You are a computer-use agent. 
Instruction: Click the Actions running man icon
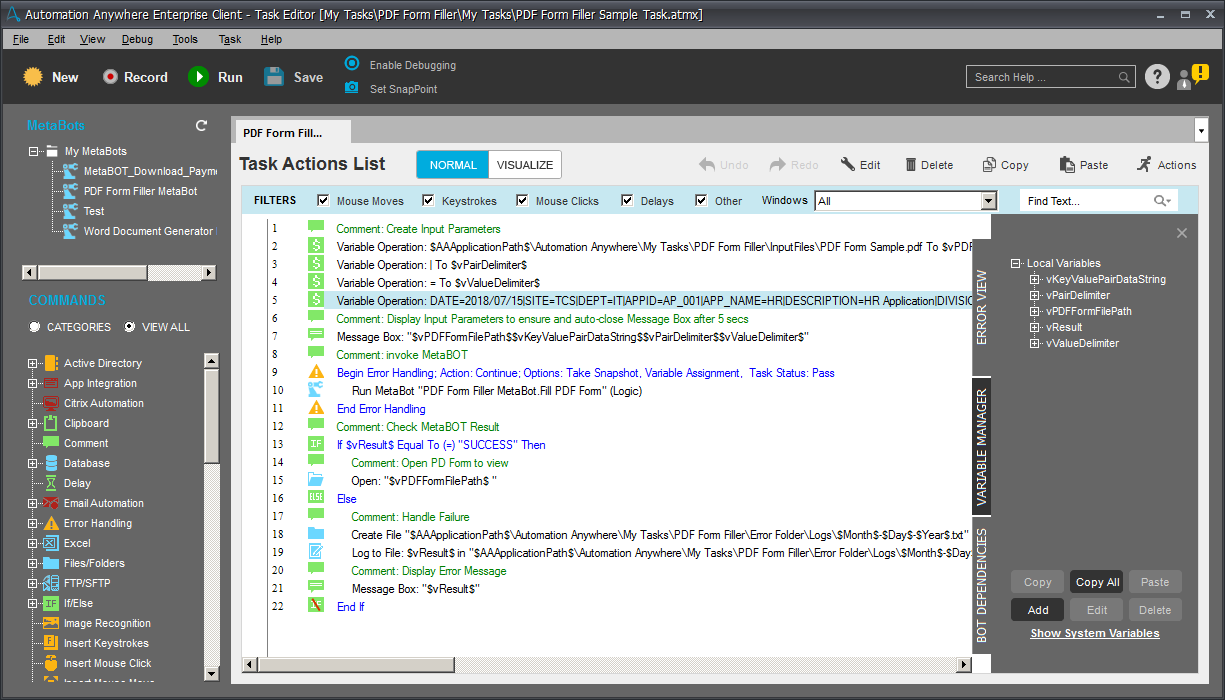click(x=1144, y=165)
